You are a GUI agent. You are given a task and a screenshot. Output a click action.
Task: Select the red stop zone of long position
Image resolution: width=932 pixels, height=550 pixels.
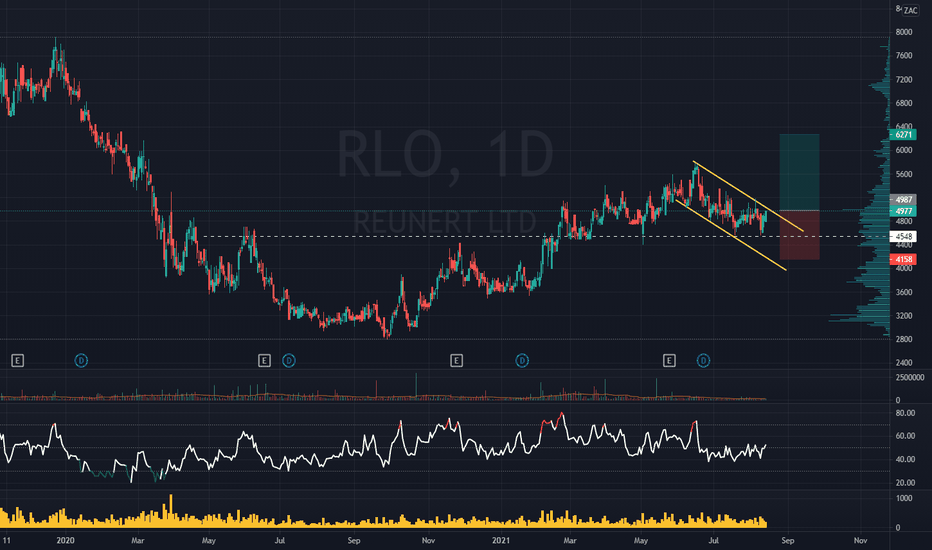pos(799,235)
